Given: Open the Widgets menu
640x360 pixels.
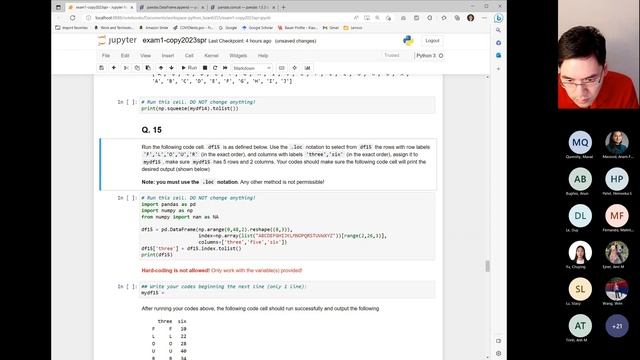Looking at the screenshot, I should [238, 56].
